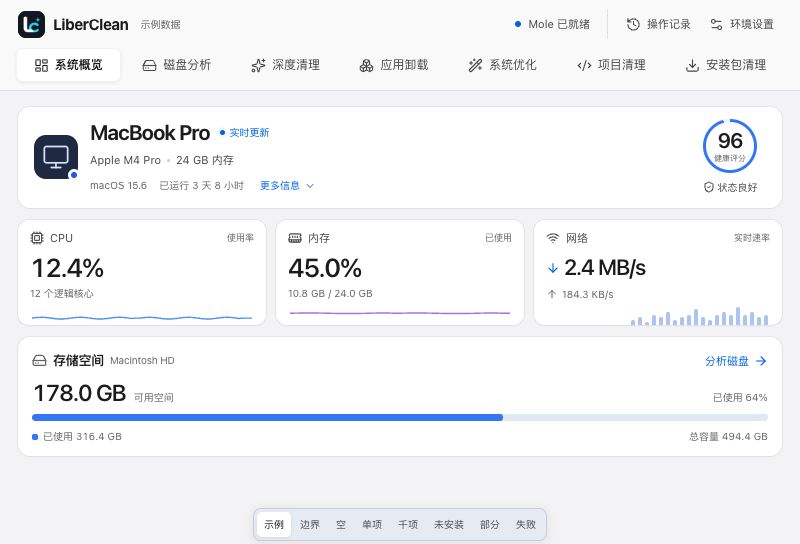Click the memory module icon
800x544 pixels.
[x=295, y=238]
